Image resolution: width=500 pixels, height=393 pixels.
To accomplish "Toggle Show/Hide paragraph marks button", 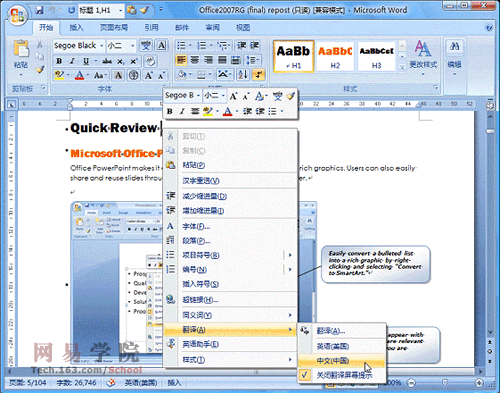I will point(259,74).
